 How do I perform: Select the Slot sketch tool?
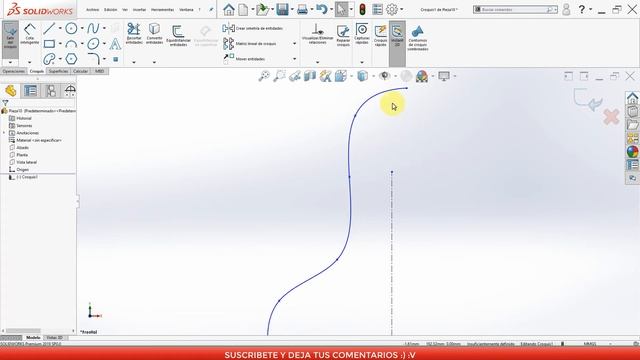[49, 59]
